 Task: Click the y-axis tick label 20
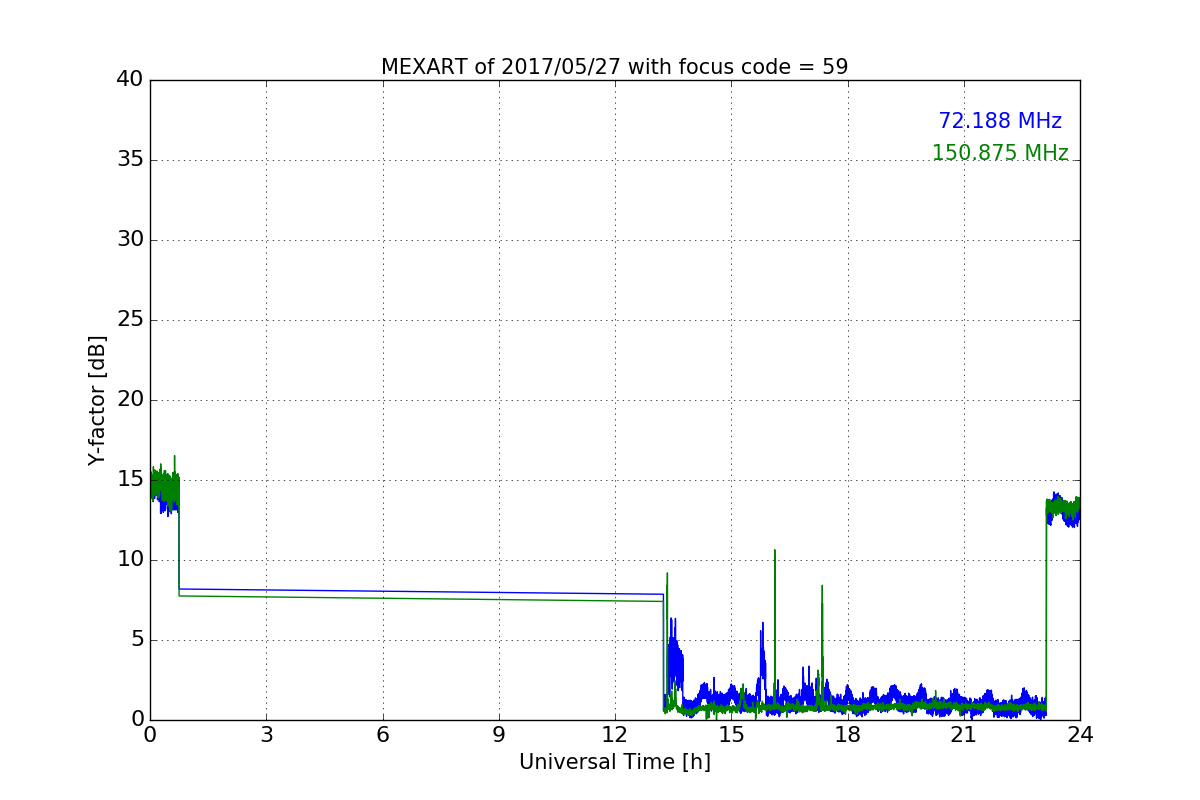pyautogui.click(x=130, y=400)
